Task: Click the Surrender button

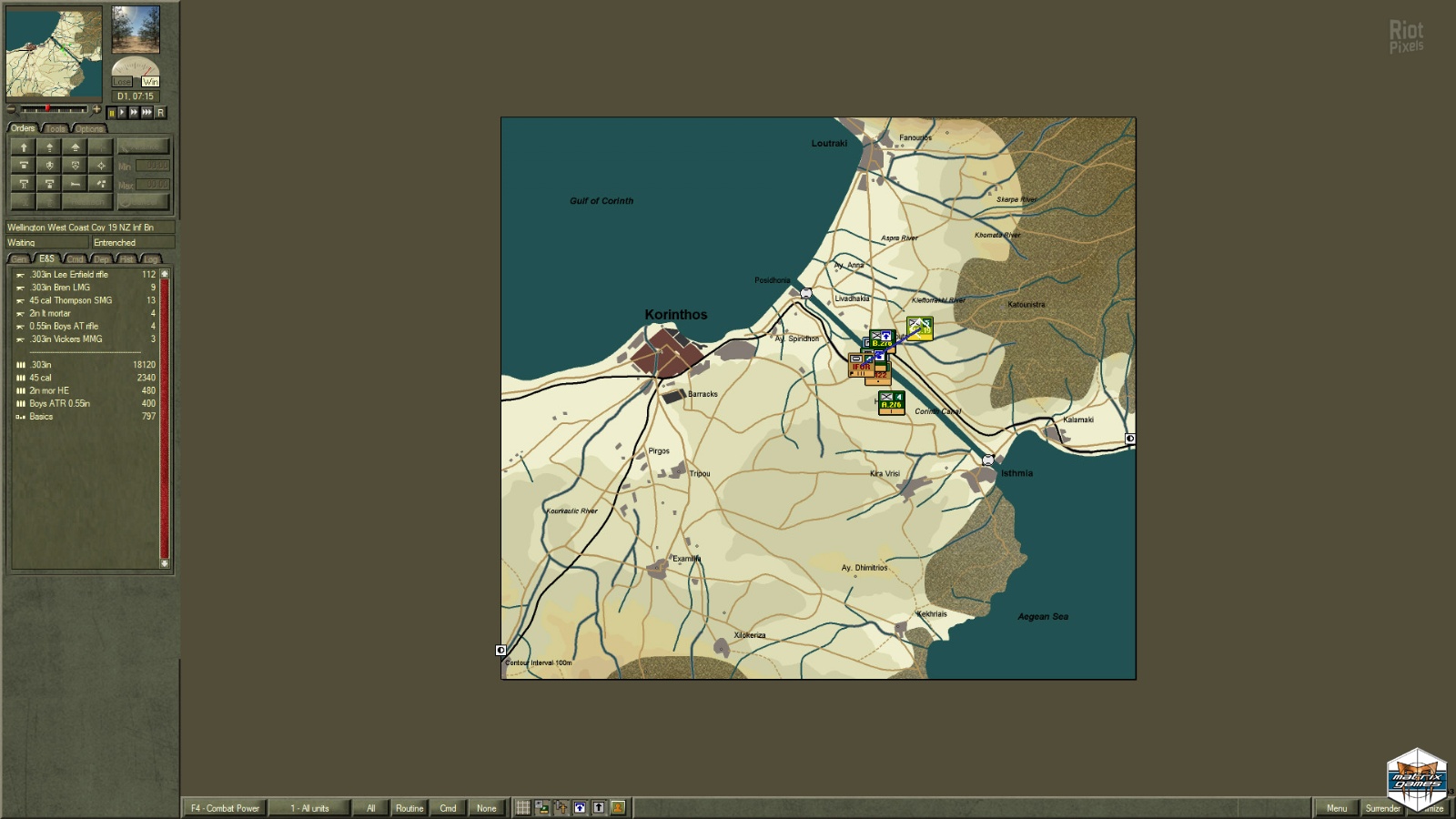Action: click(1382, 808)
